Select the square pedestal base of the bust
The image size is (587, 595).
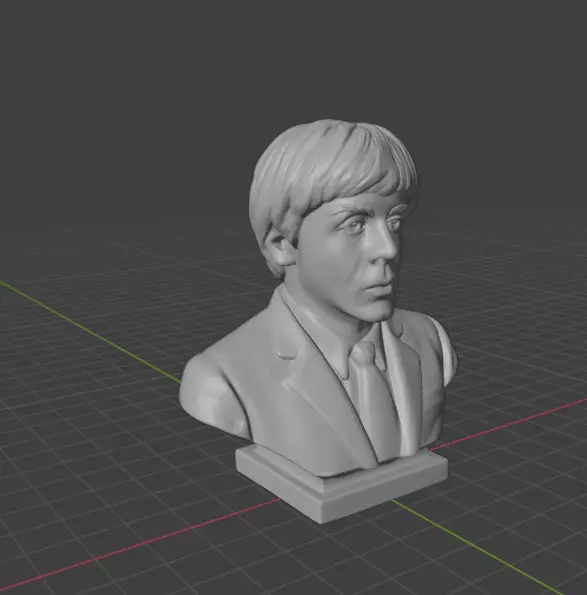(341, 484)
